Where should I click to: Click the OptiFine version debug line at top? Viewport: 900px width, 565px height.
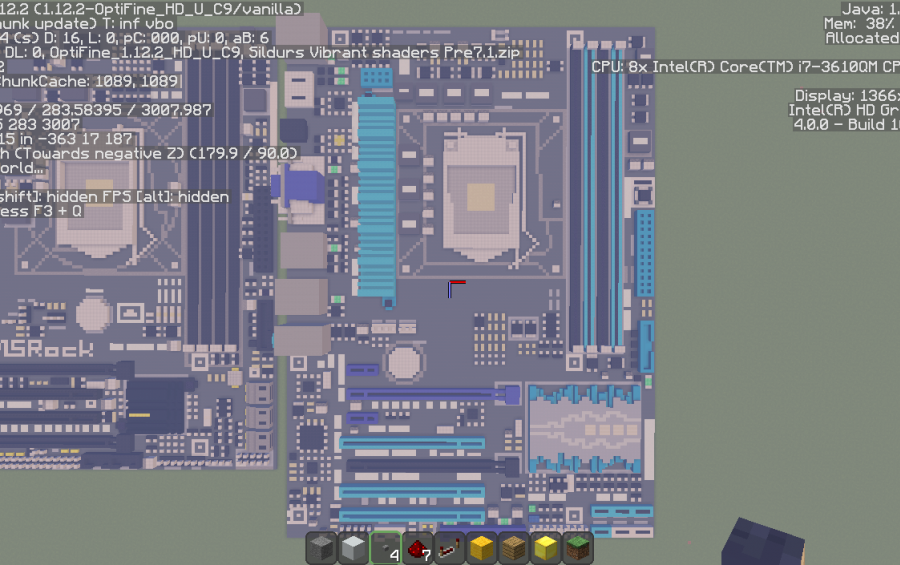151,9
